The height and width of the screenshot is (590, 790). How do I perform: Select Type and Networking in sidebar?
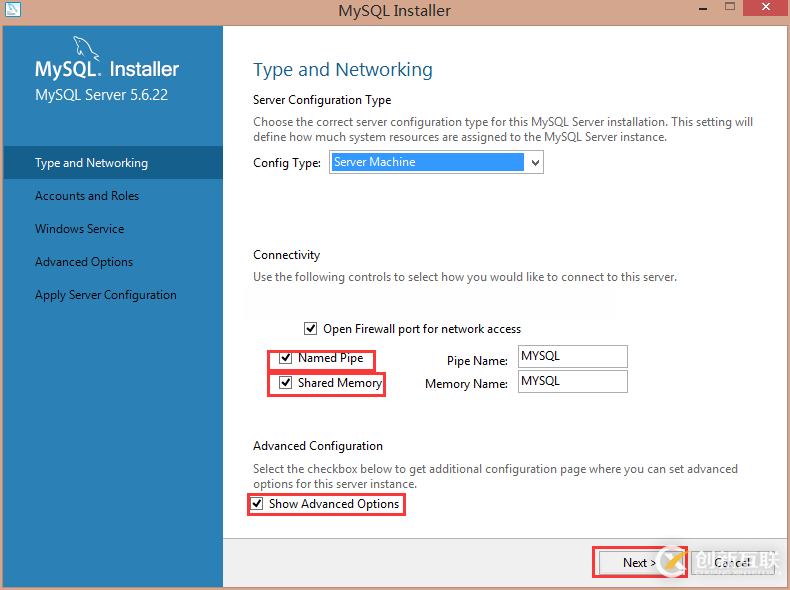coord(91,163)
